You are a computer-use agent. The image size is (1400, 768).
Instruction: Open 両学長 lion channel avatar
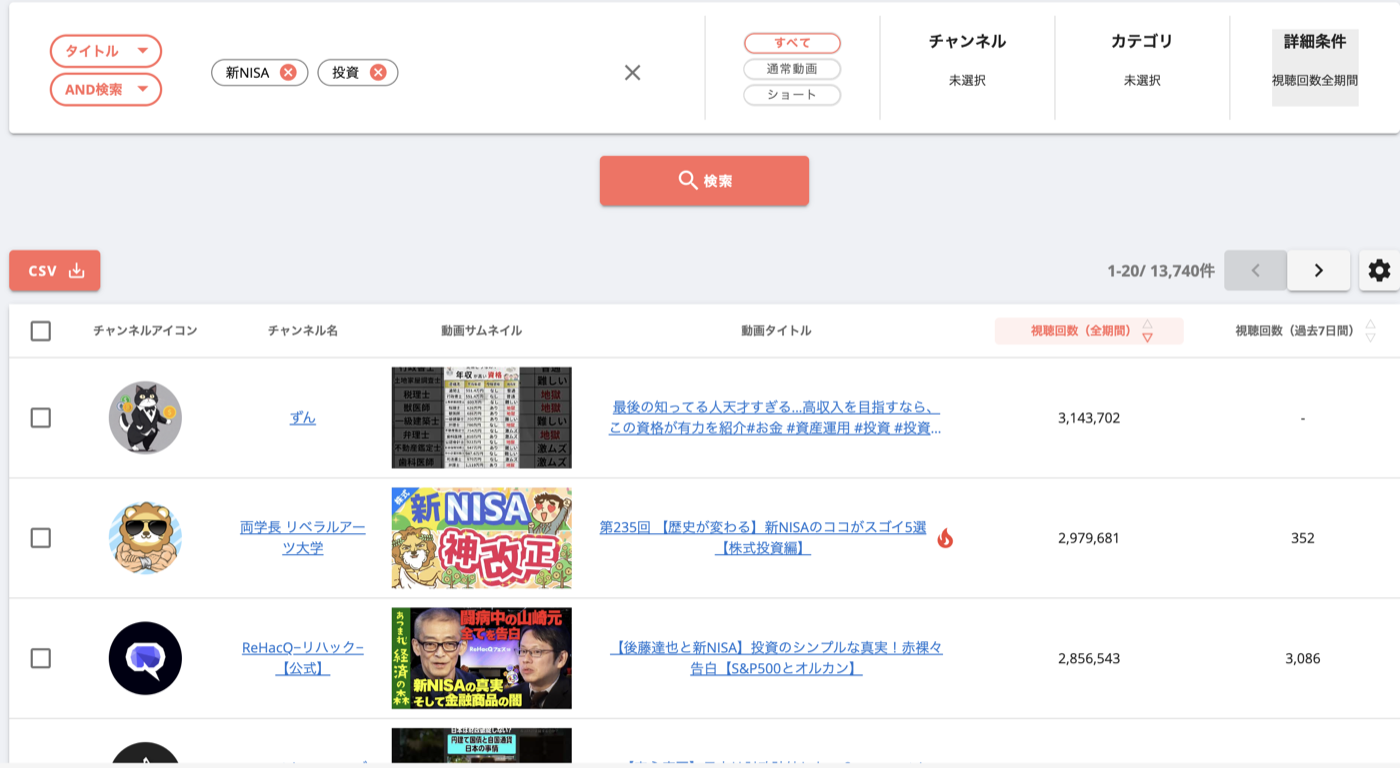[x=145, y=538]
